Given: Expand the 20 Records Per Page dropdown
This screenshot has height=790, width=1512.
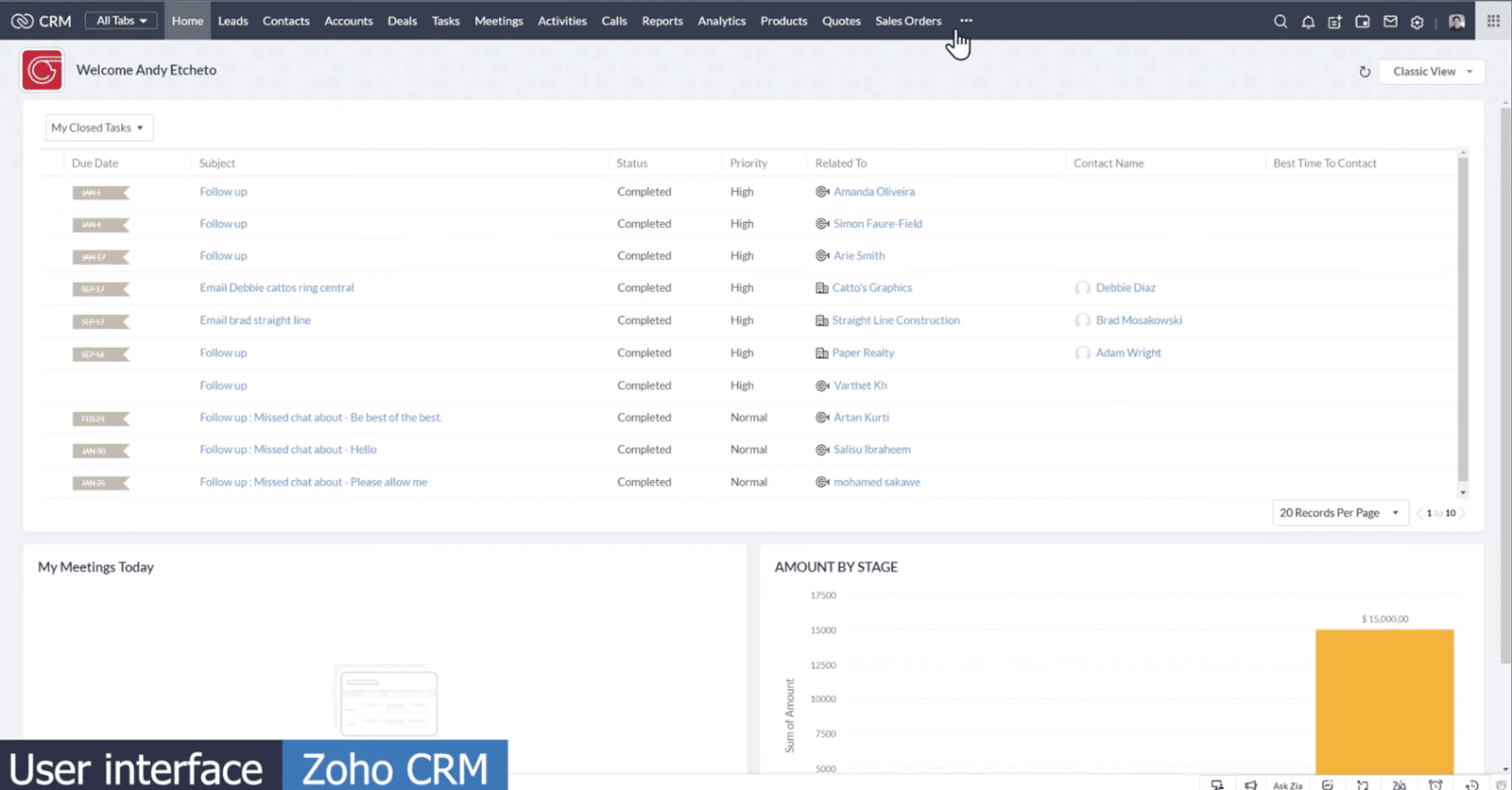Looking at the screenshot, I should (1339, 513).
